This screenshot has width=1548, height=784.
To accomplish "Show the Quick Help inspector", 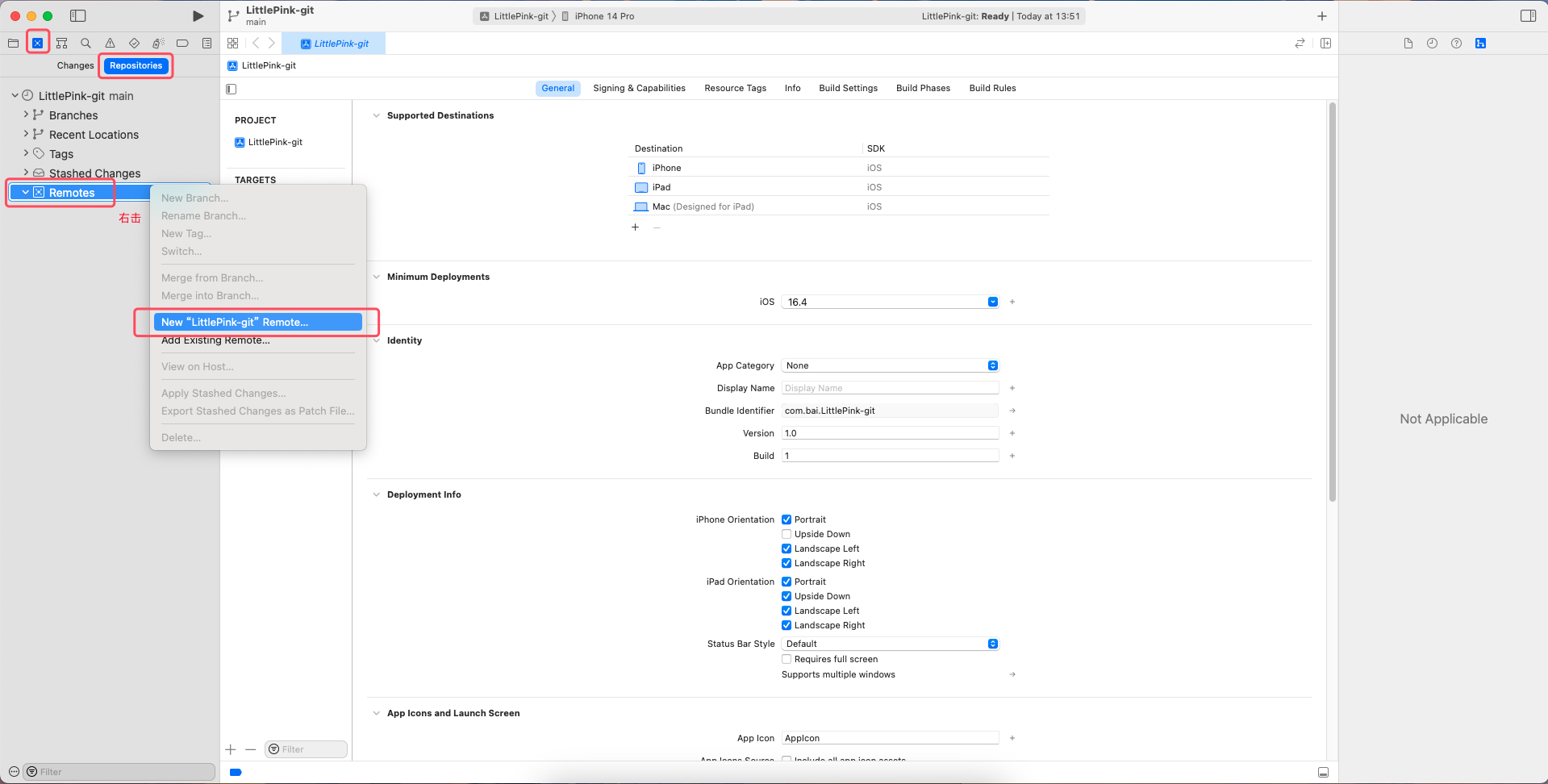I will click(x=1456, y=43).
